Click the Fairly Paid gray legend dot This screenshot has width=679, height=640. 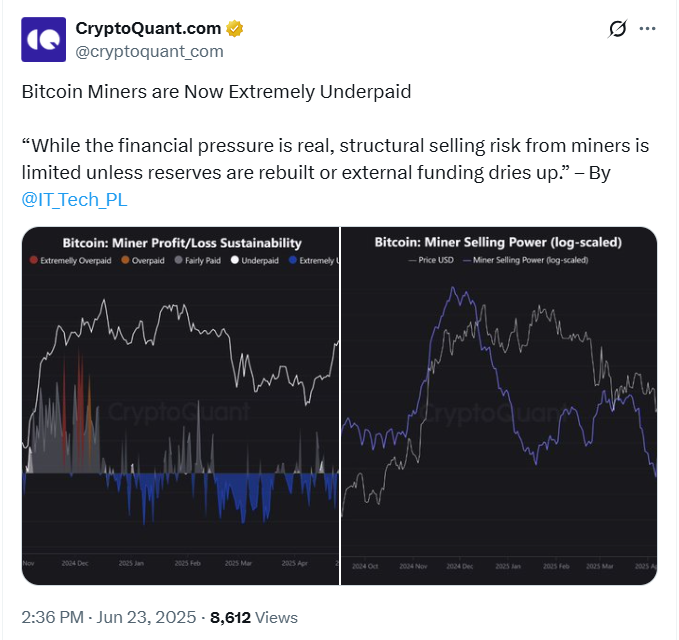click(177, 260)
